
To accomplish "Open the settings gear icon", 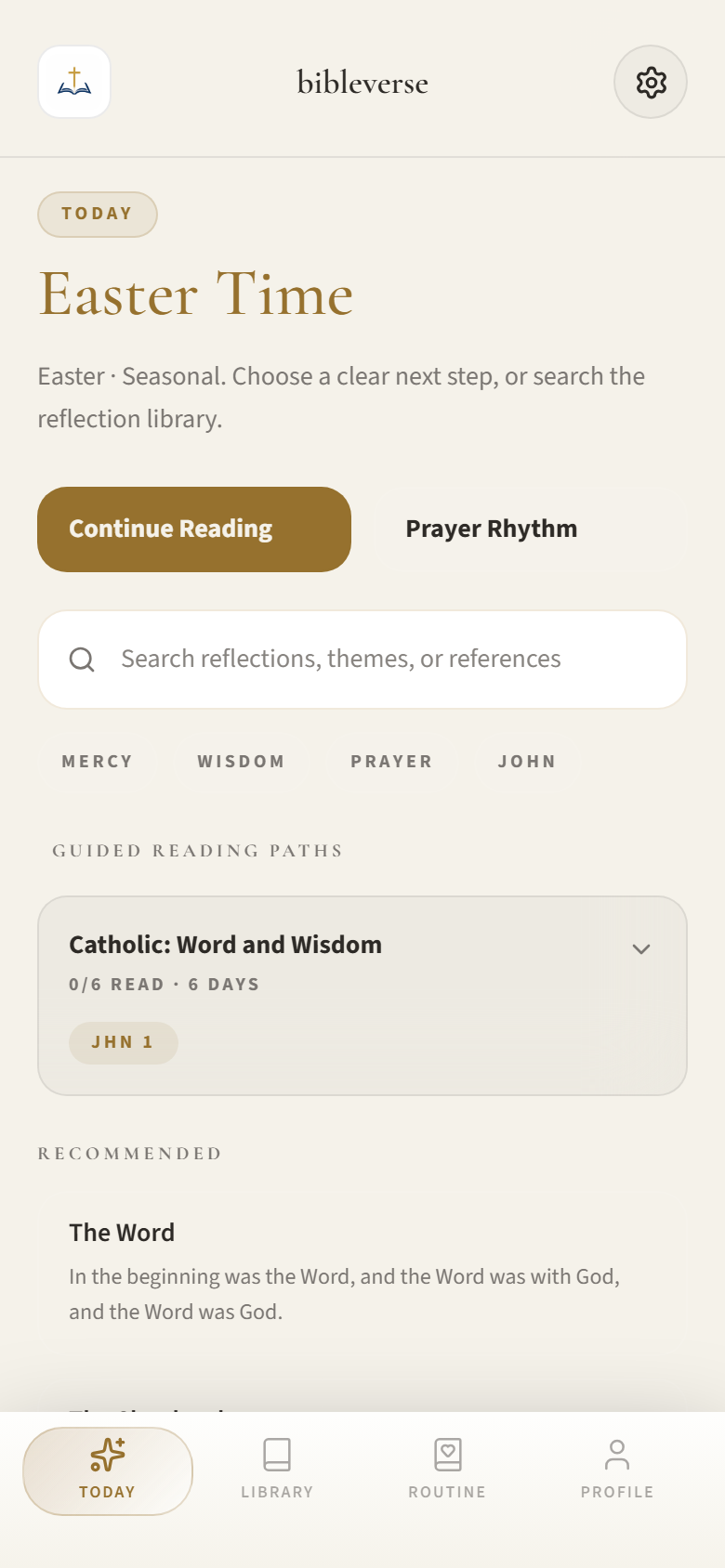I will click(650, 82).
